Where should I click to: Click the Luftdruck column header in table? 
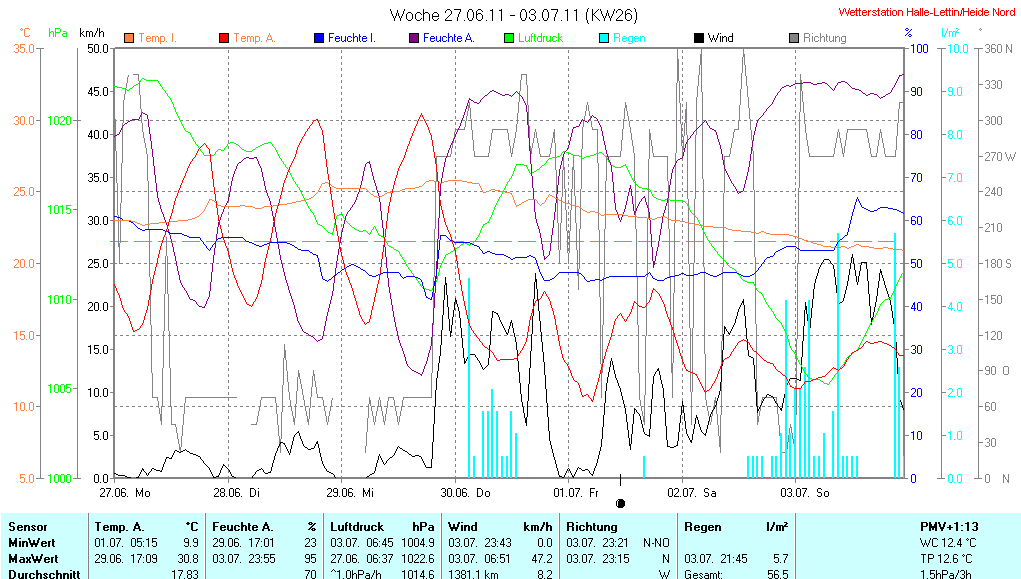pyautogui.click(x=357, y=526)
